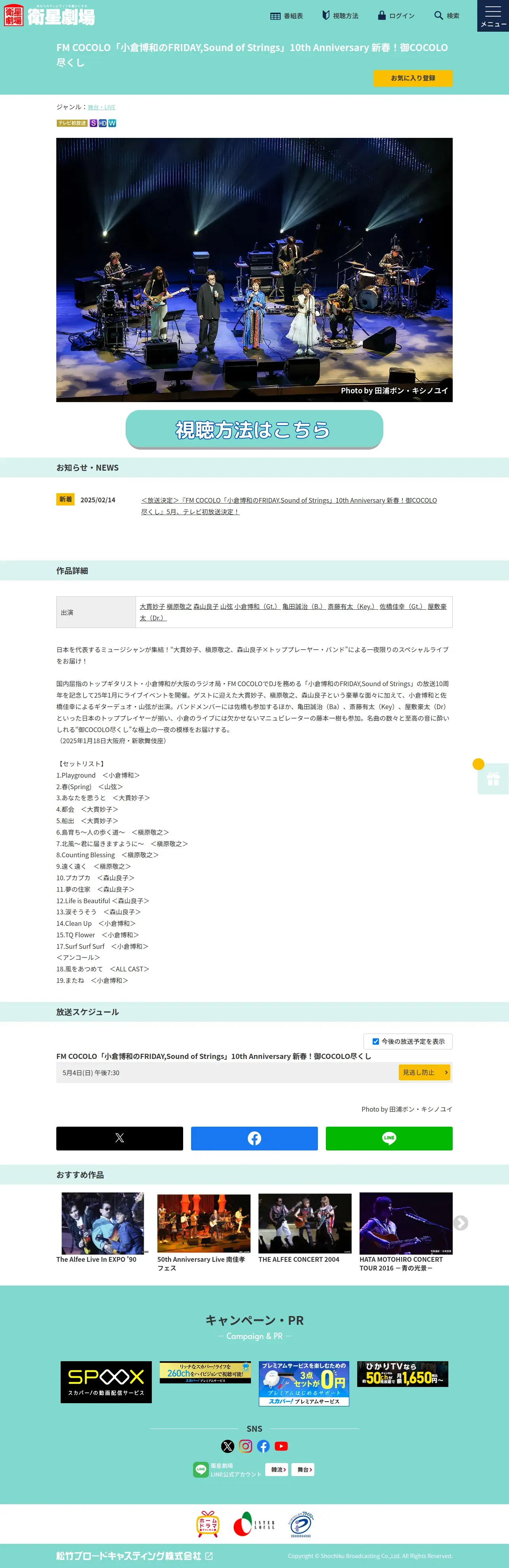Share on LINE with green button
Screen dimensions: 509x1568
[389, 1138]
